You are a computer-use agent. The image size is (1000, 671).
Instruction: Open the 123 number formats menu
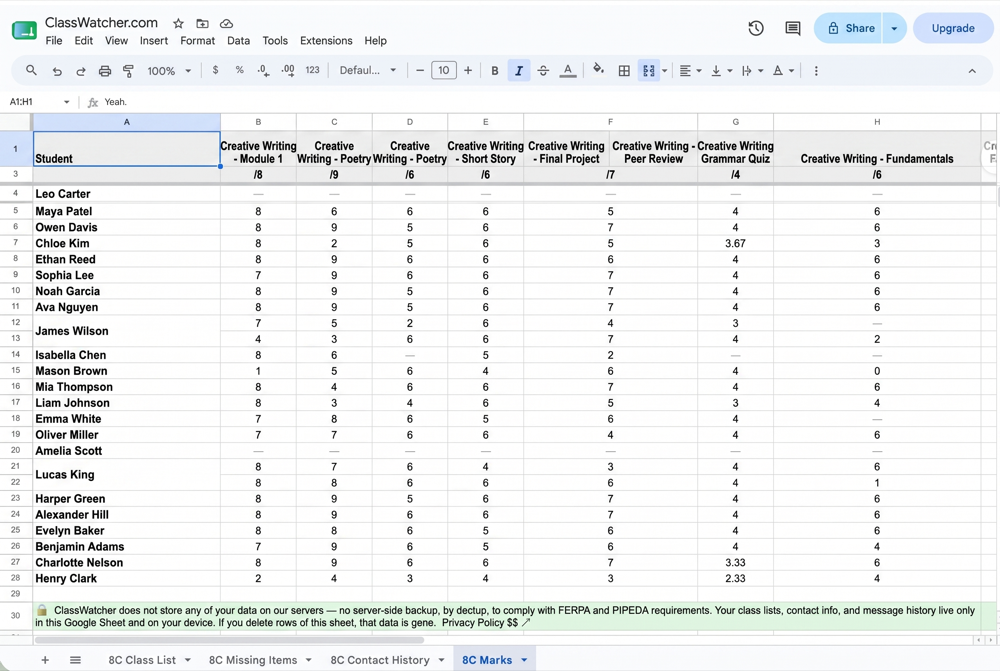pyautogui.click(x=312, y=70)
